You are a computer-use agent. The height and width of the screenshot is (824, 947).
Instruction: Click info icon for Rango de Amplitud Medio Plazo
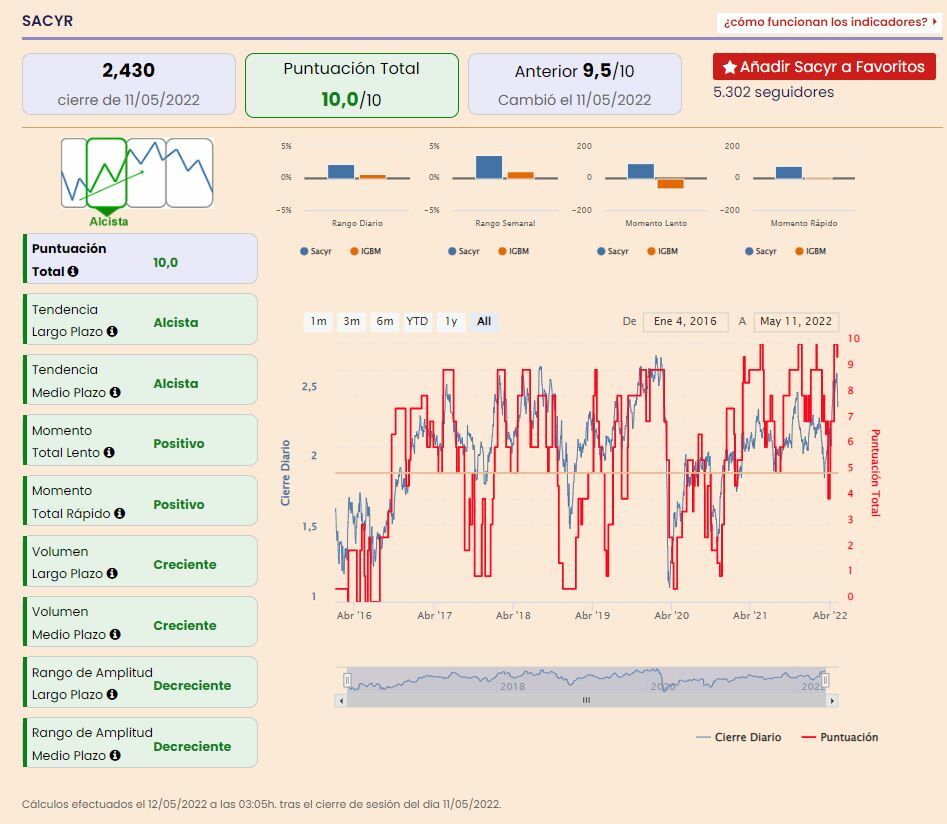115,755
